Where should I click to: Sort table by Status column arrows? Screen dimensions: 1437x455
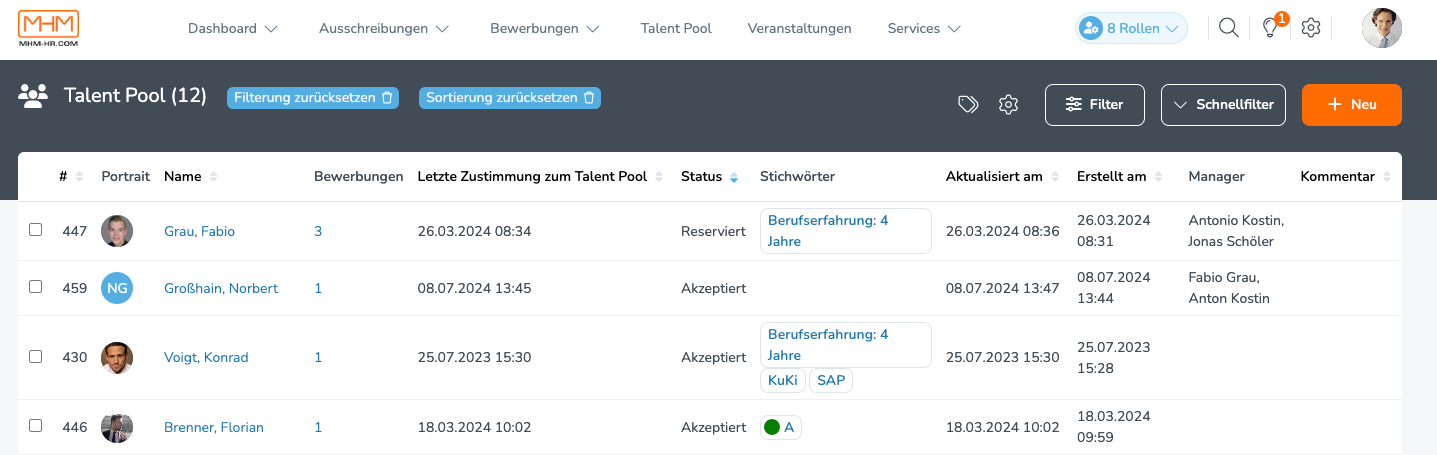point(734,177)
